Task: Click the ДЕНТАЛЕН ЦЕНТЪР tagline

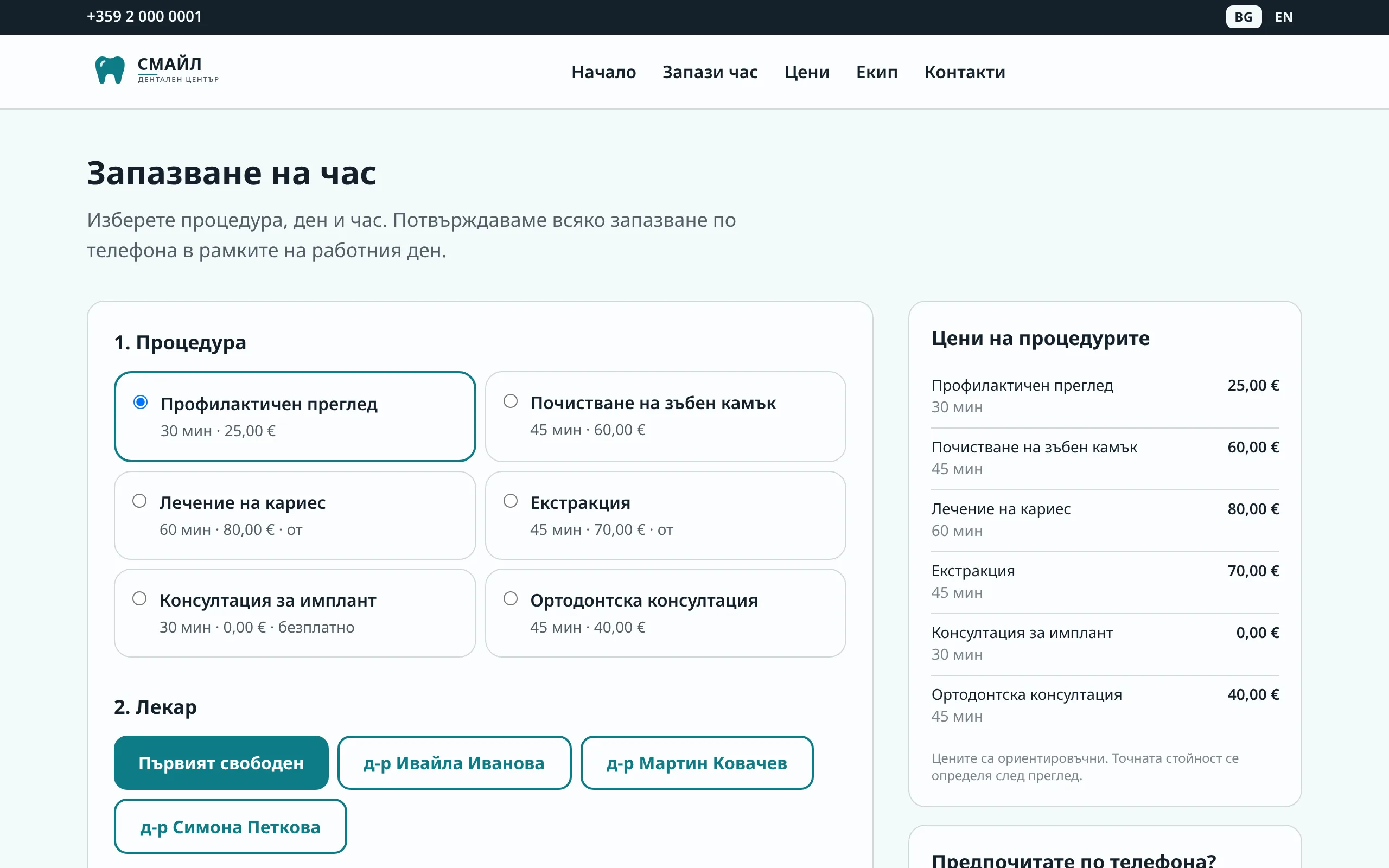Action: click(x=178, y=79)
